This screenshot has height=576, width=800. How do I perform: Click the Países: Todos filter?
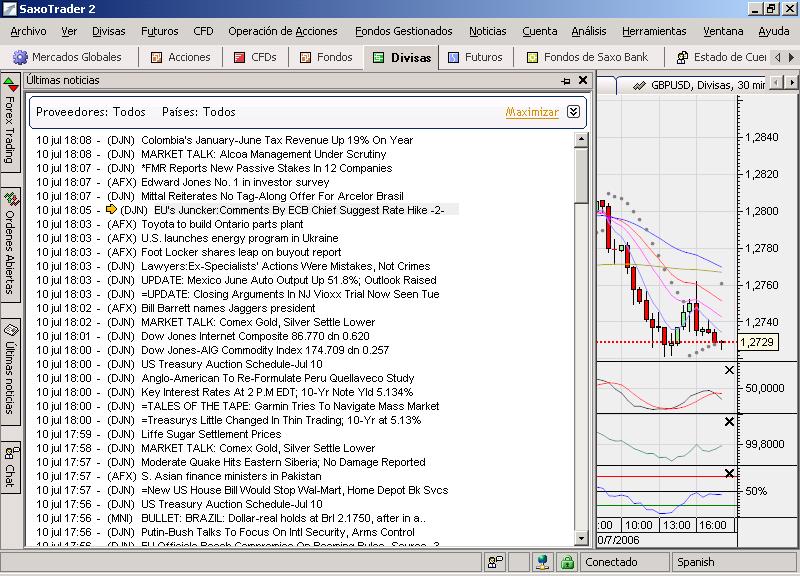[198, 112]
